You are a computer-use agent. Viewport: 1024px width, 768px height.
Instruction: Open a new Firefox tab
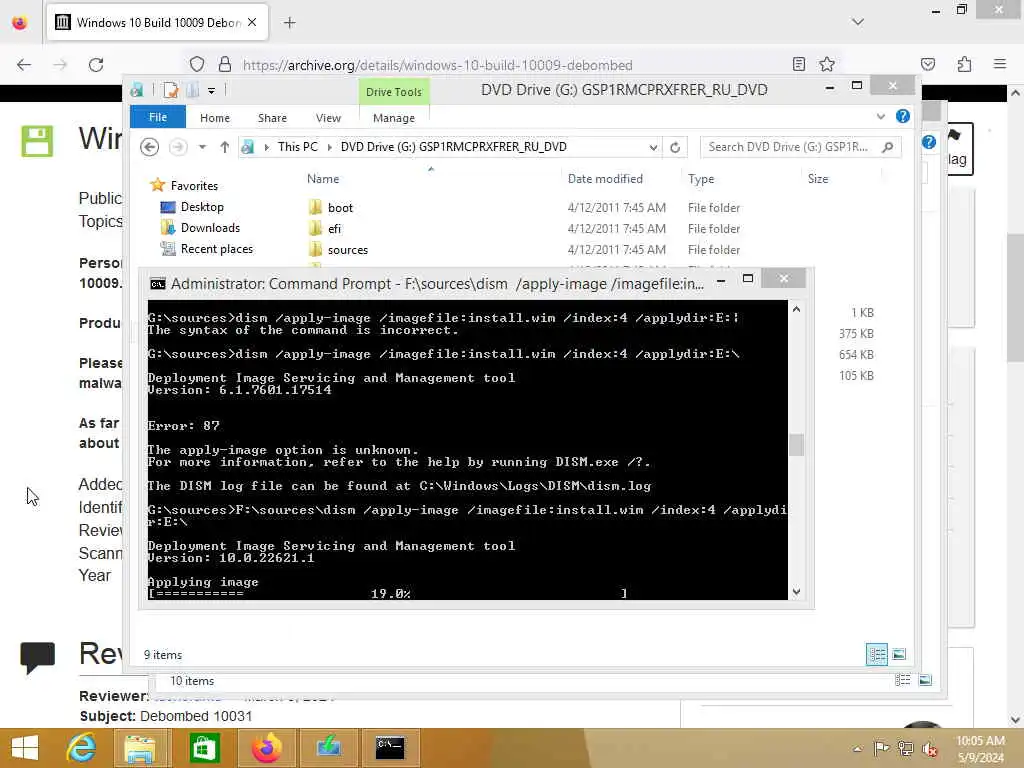click(x=289, y=23)
